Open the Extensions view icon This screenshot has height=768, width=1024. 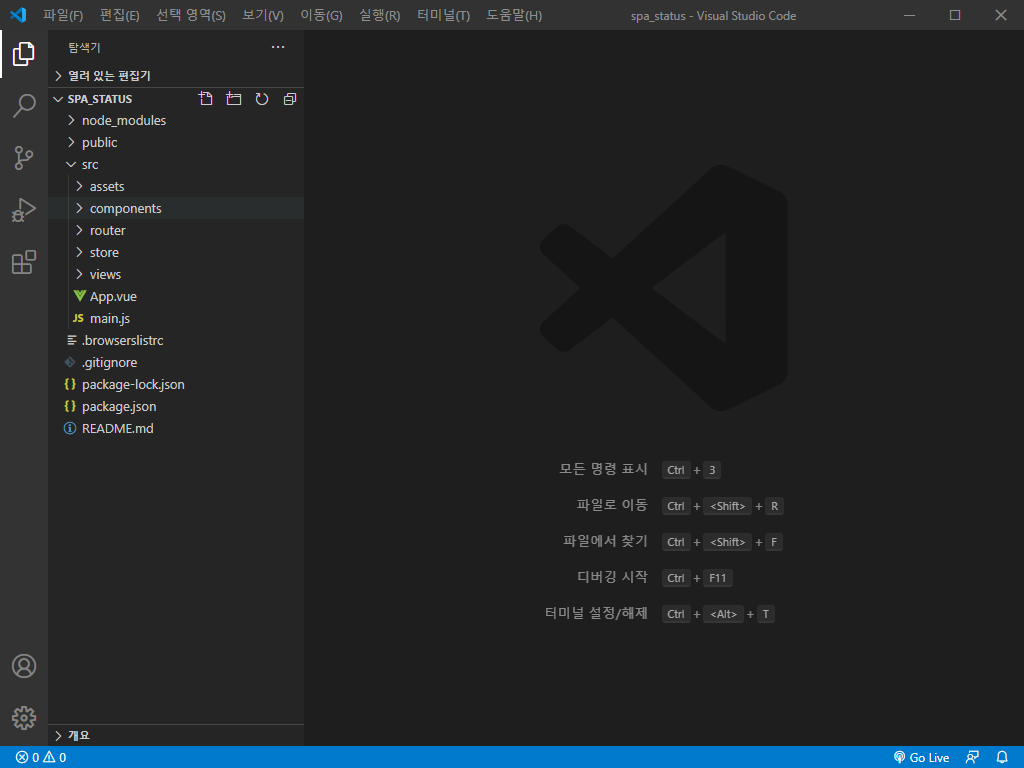pyautogui.click(x=24, y=262)
